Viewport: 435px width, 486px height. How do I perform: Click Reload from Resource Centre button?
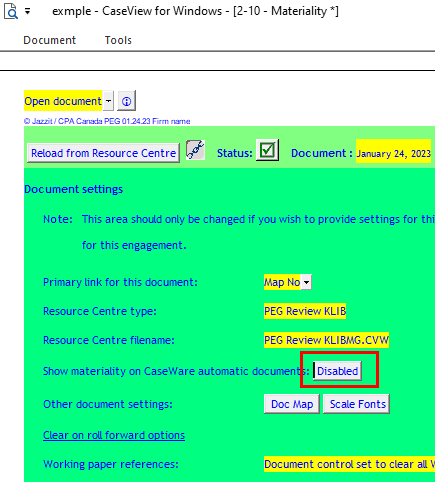pyautogui.click(x=103, y=153)
